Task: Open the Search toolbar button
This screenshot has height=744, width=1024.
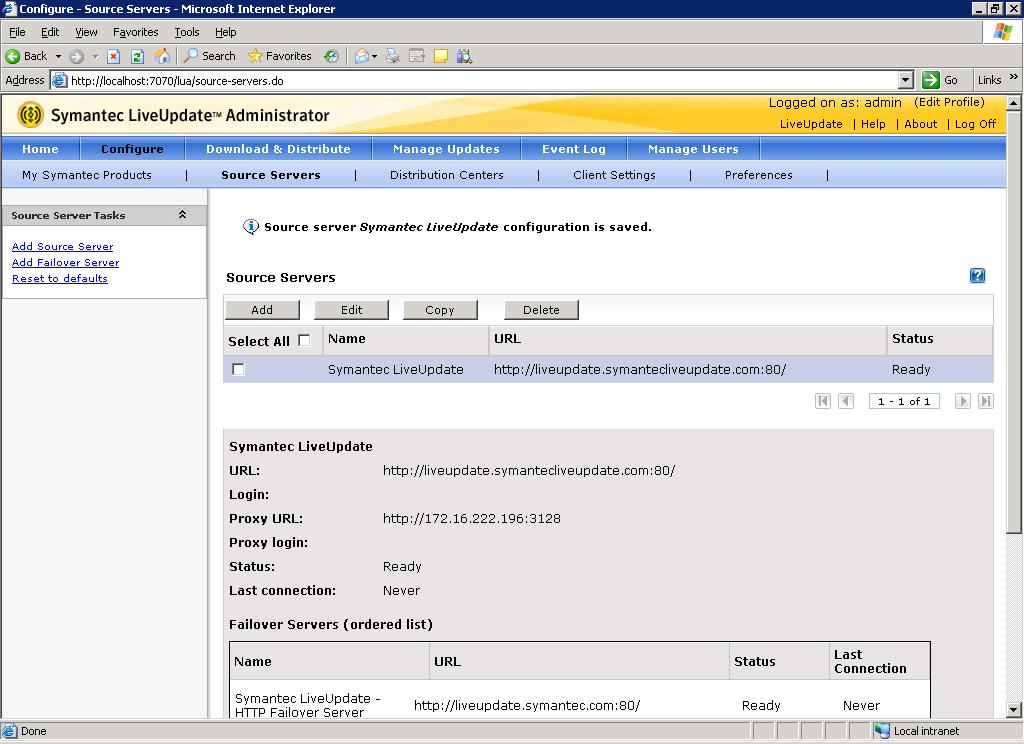Action: [x=210, y=56]
